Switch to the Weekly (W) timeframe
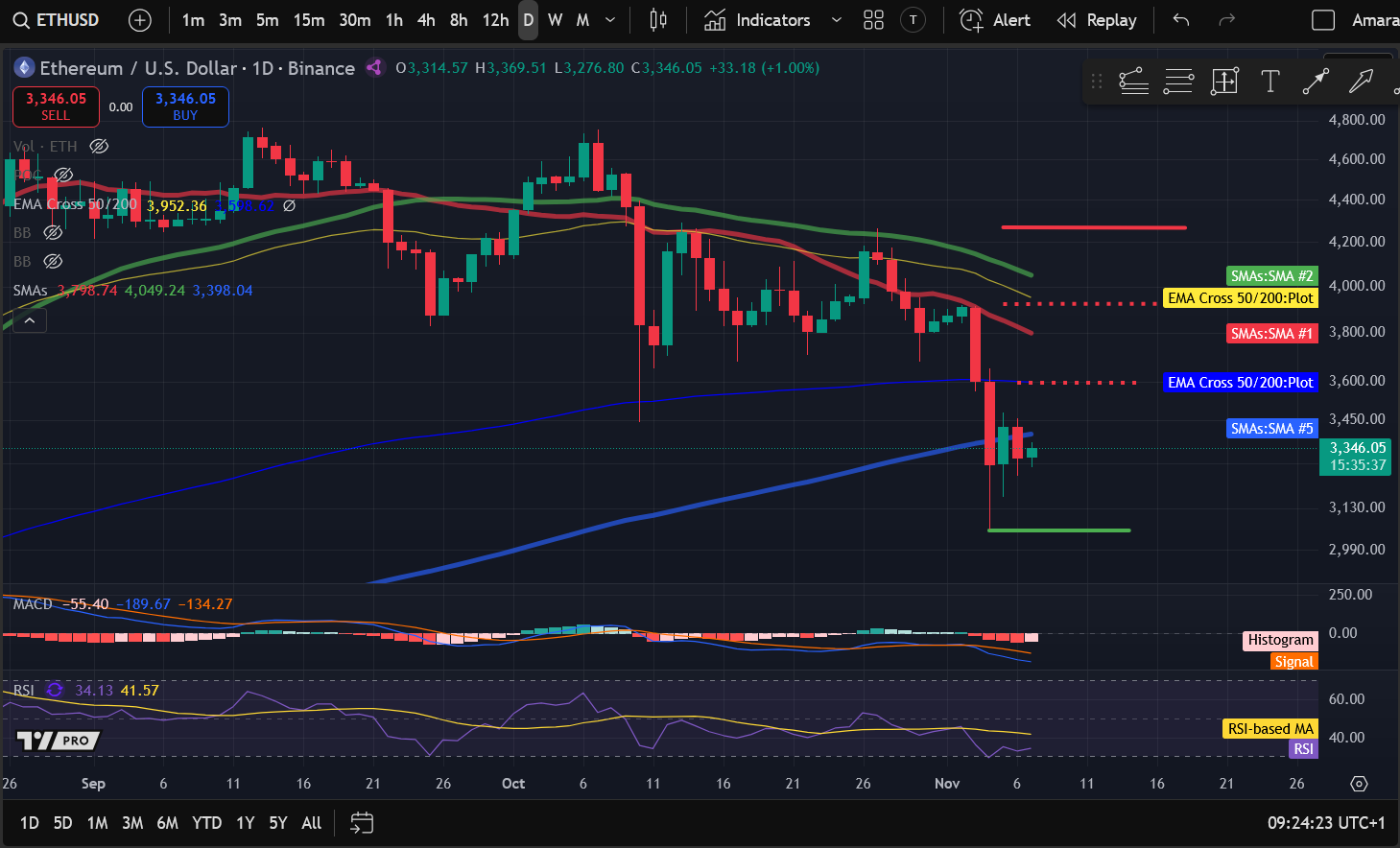 [x=555, y=19]
